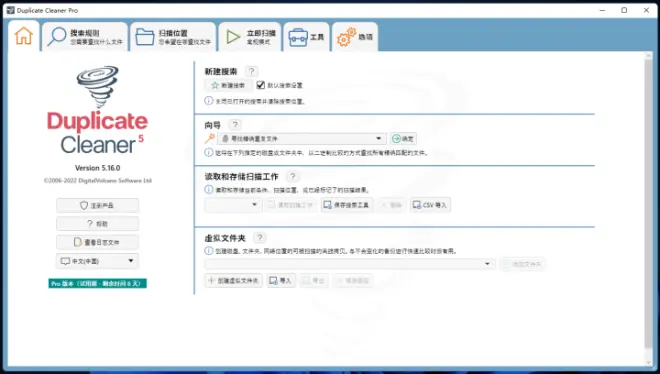660x374 pixels.
Task: Click the info icon under the 向导 dropdown
Action: click(x=208, y=152)
